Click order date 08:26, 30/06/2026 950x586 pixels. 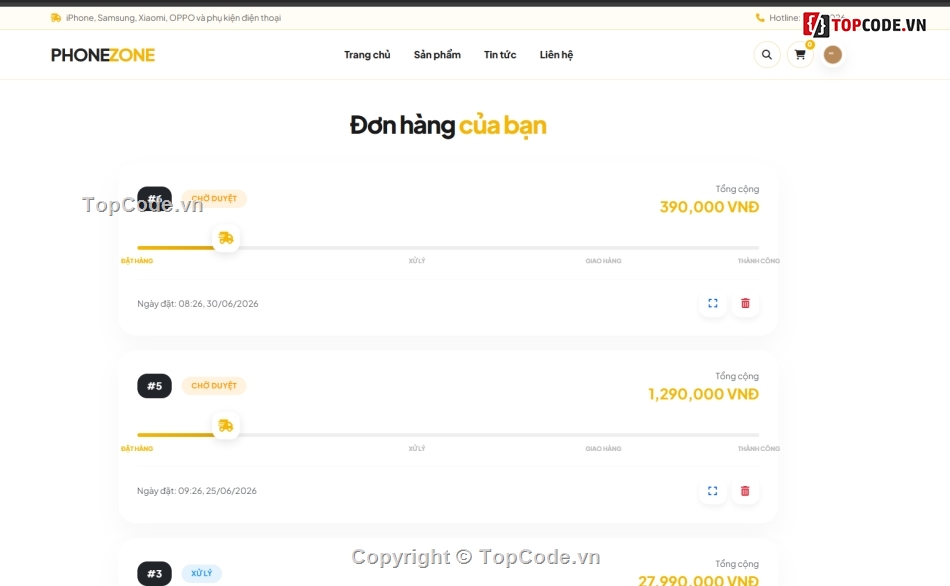click(x=198, y=304)
